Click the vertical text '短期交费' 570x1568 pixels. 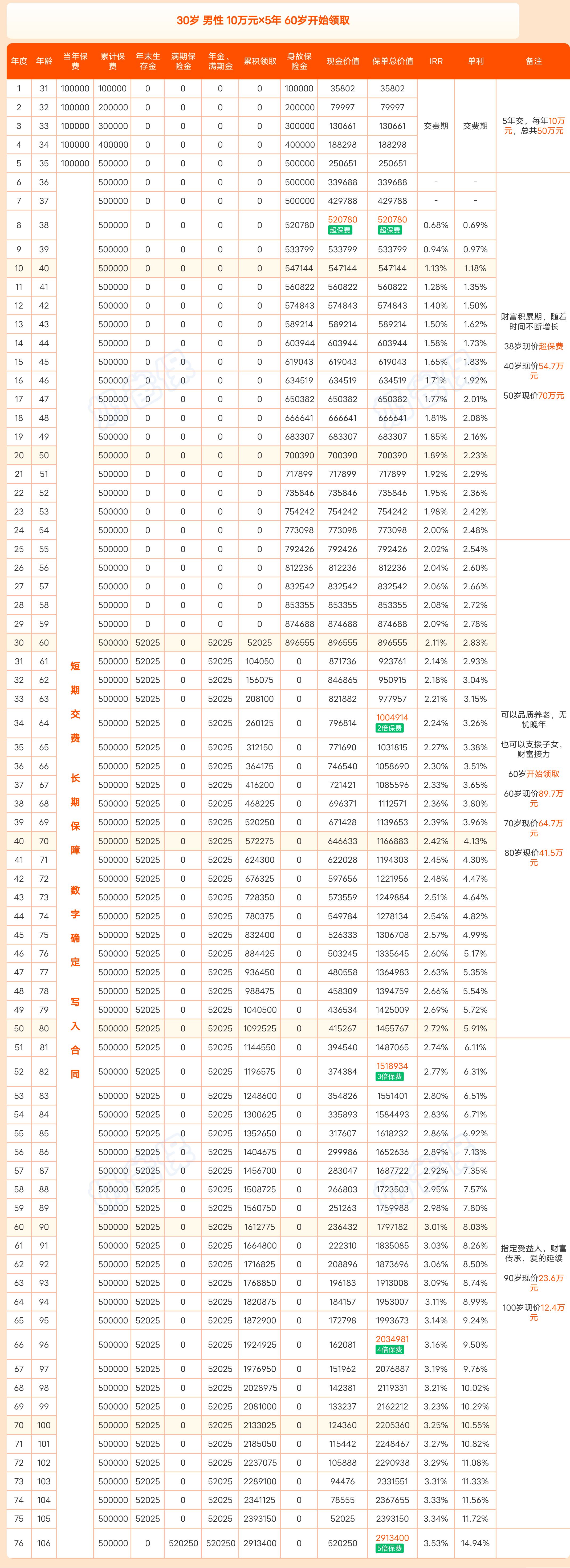(75, 701)
